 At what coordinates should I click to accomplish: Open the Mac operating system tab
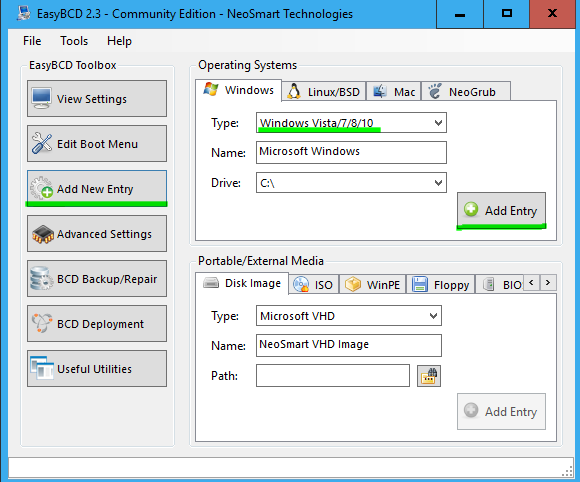coord(393,91)
